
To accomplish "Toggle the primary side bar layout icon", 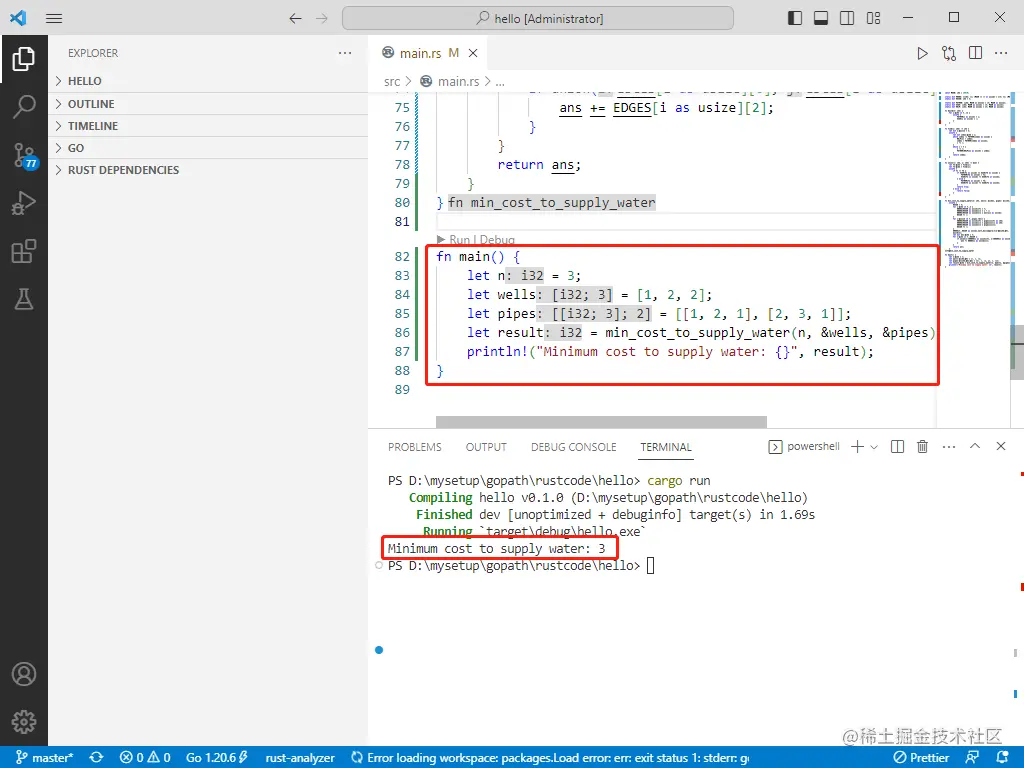I will 795,18.
